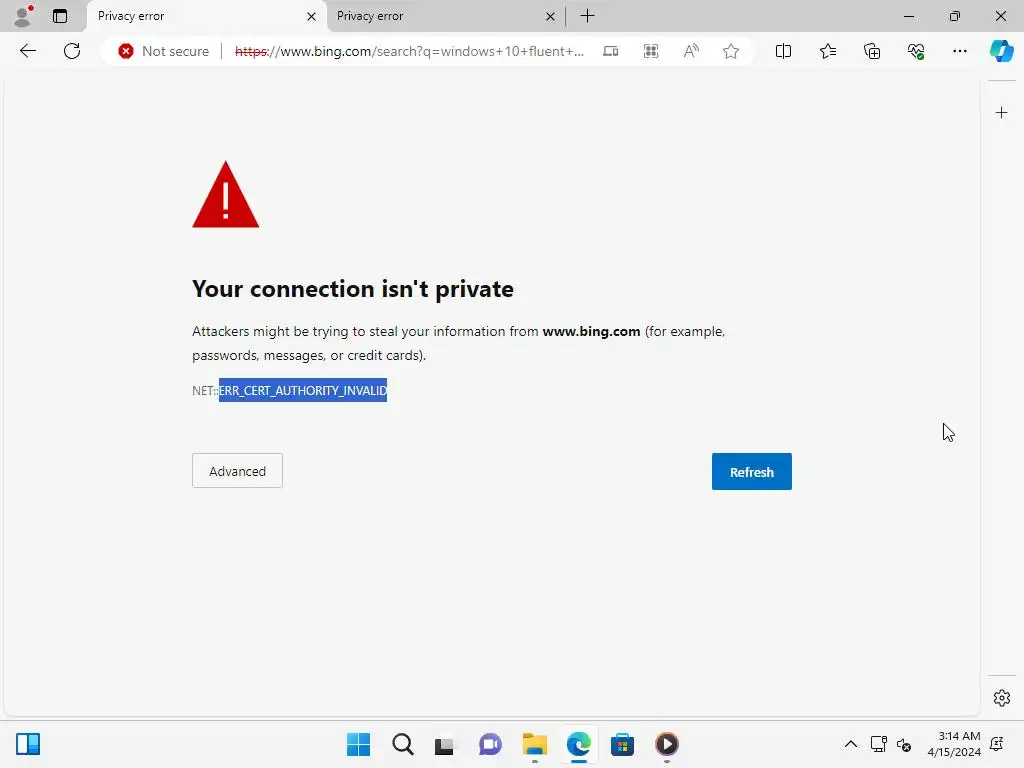1024x768 pixels.
Task: Click the red Not secure warning icon
Action: tap(126, 51)
